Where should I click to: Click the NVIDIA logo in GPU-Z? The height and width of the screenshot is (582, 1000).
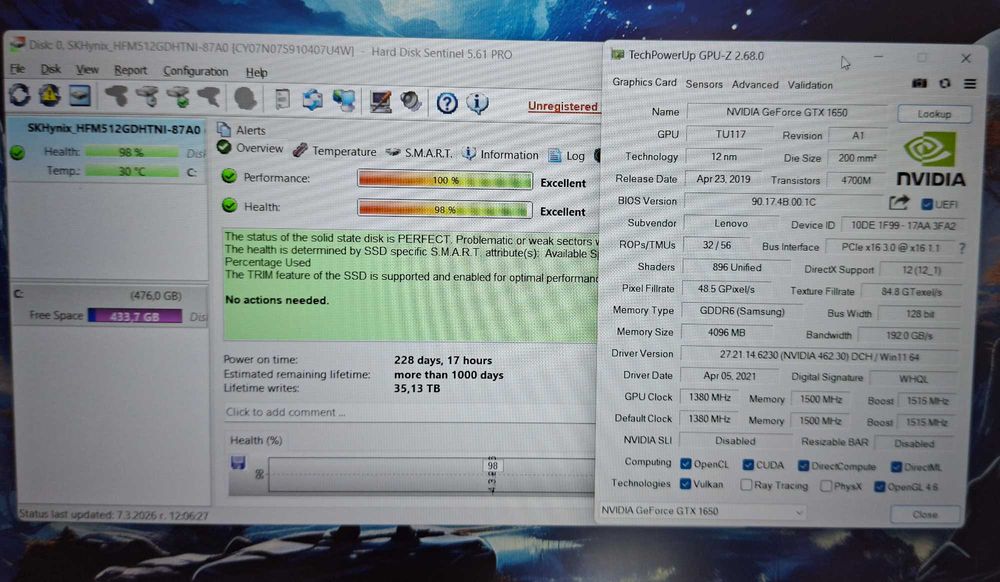(x=930, y=159)
